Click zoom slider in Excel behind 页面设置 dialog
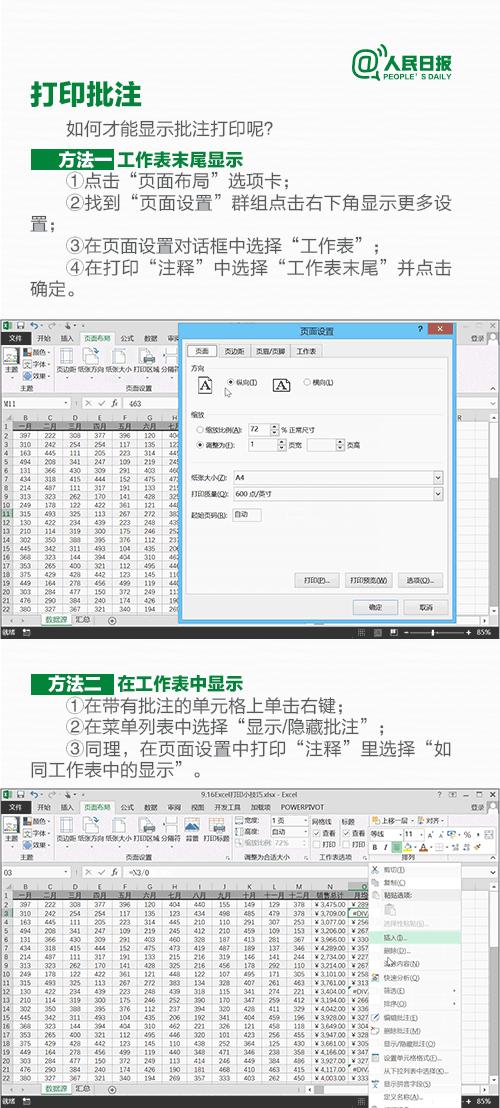Image resolution: width=500 pixels, height=1108 pixels. coord(432,632)
